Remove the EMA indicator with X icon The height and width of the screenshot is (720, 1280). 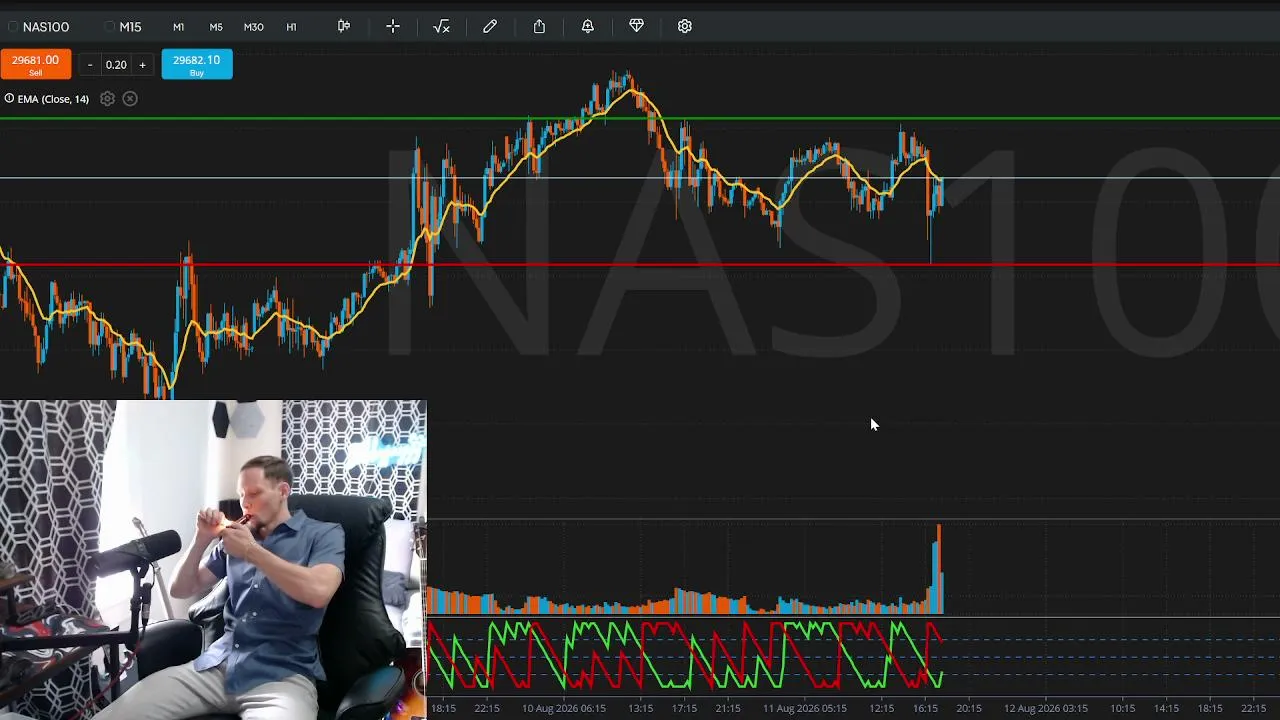coord(130,99)
